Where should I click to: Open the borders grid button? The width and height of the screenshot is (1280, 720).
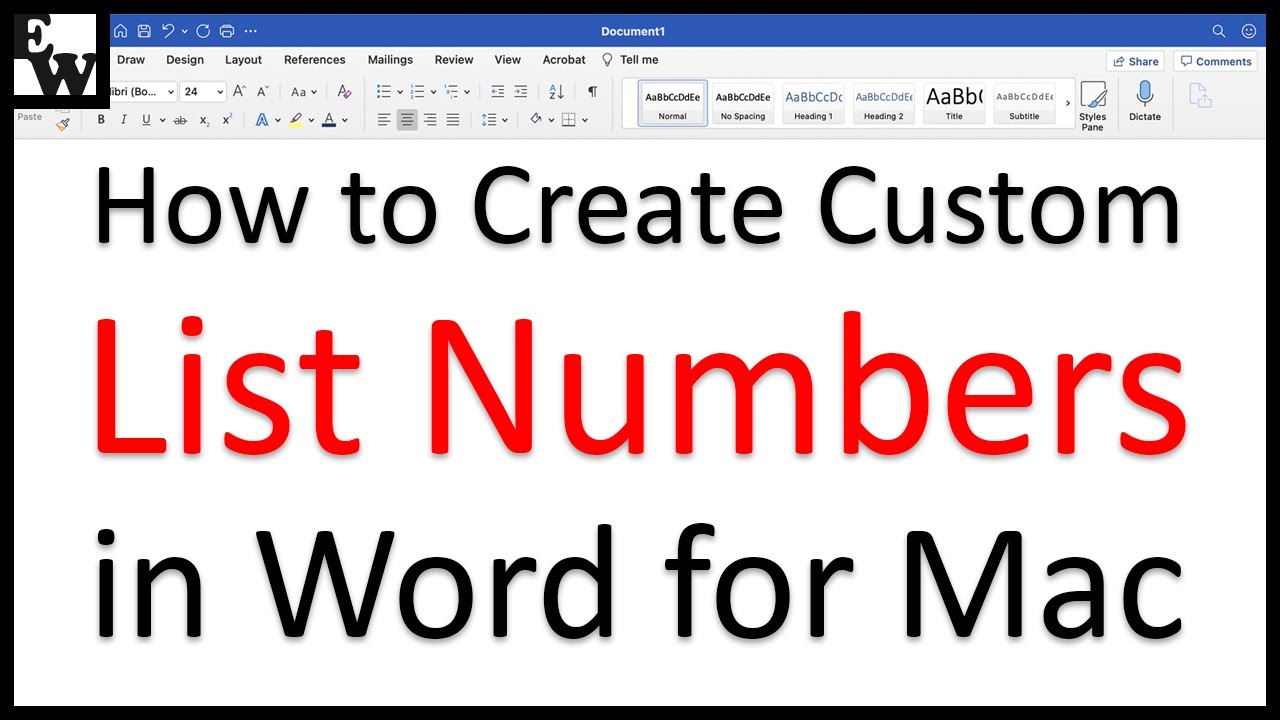(569, 120)
